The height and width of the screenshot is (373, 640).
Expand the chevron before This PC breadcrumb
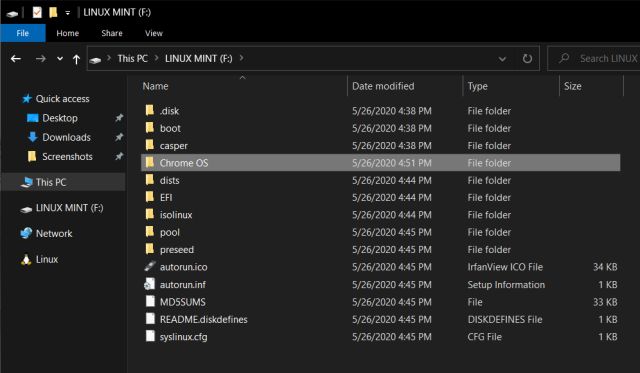pyautogui.click(x=109, y=58)
